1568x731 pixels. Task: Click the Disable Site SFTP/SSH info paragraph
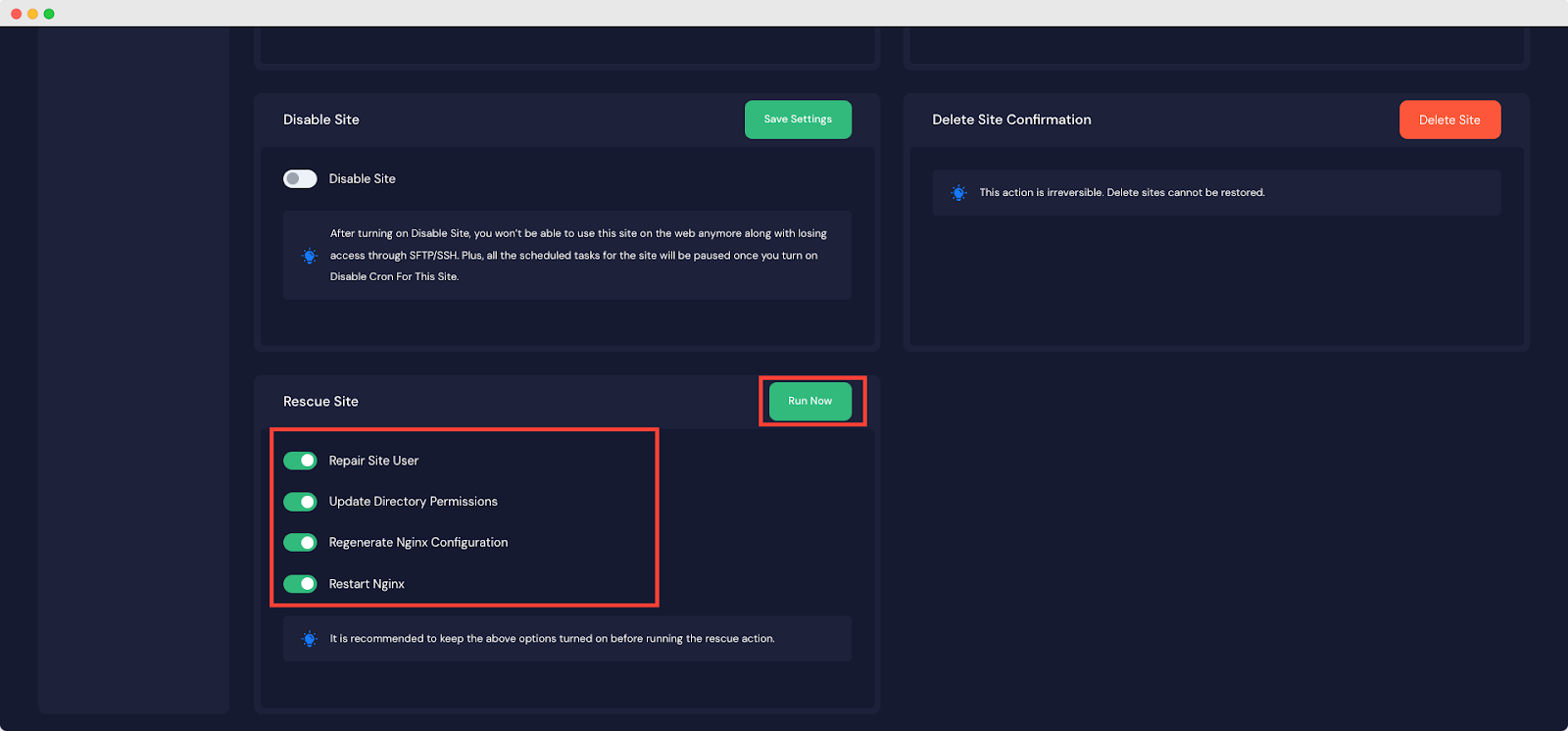click(x=578, y=255)
